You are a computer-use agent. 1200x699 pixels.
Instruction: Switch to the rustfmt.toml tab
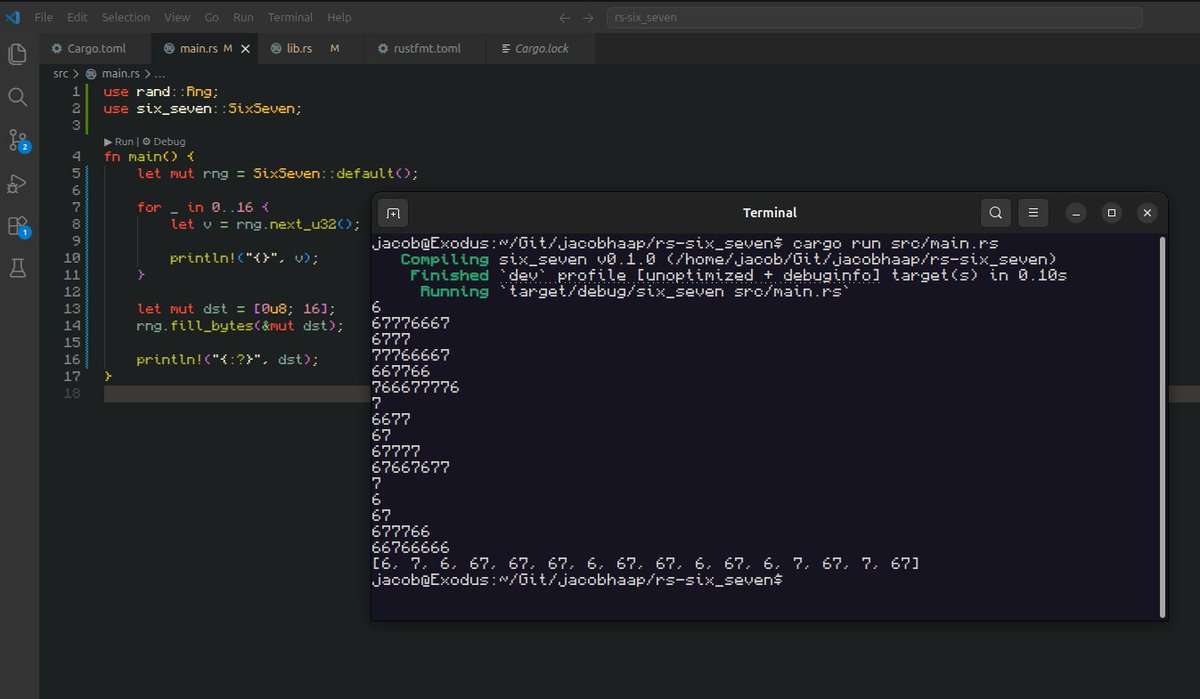pos(424,48)
